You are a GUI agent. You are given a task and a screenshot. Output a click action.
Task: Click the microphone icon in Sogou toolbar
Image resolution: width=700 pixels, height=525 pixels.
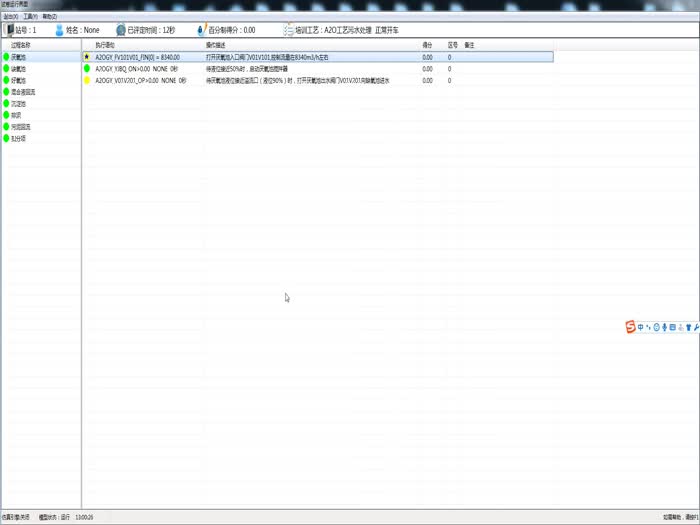click(664, 327)
